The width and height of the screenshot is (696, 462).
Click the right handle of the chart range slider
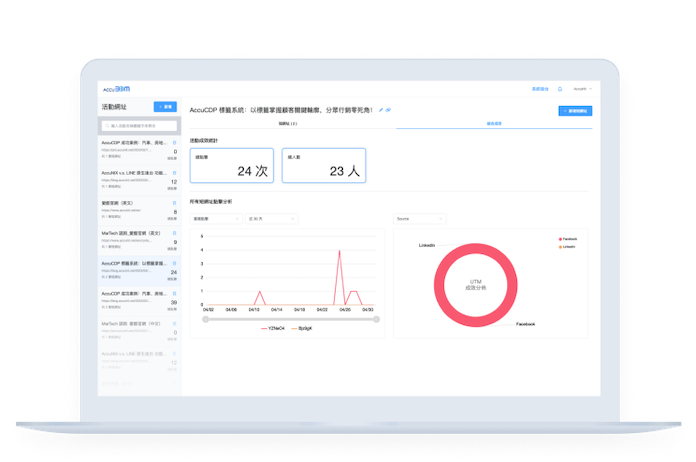coord(376,319)
